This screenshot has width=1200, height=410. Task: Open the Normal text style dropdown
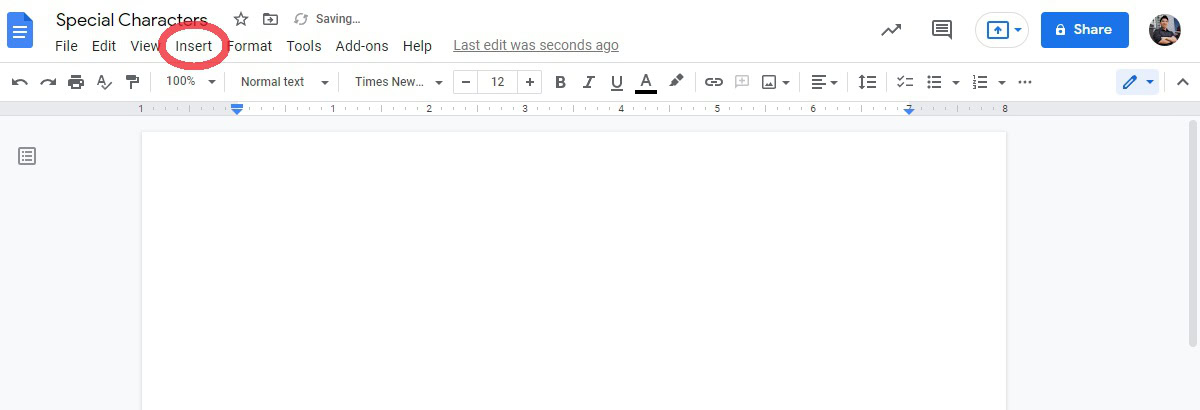(284, 82)
